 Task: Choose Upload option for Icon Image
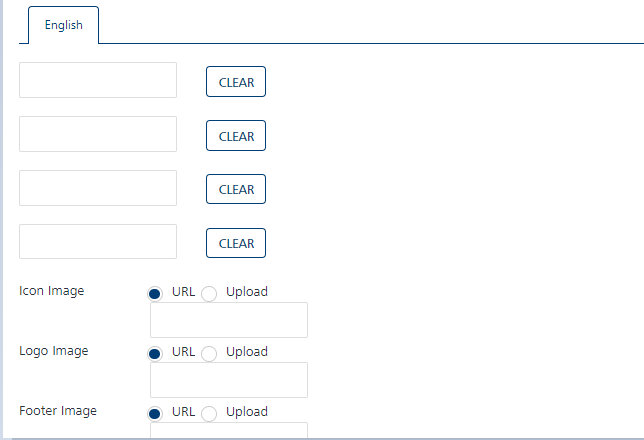click(x=209, y=293)
